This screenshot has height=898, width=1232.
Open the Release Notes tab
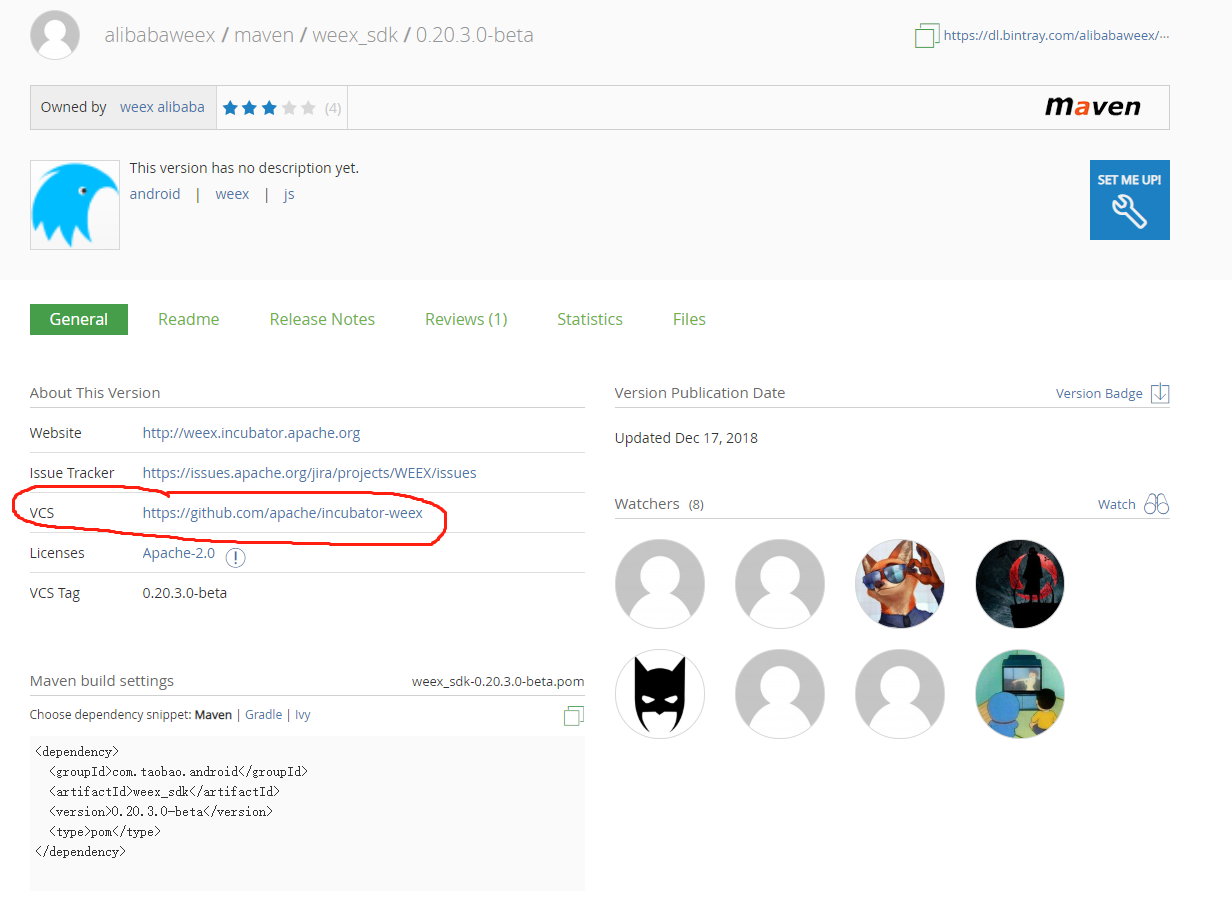tap(322, 319)
